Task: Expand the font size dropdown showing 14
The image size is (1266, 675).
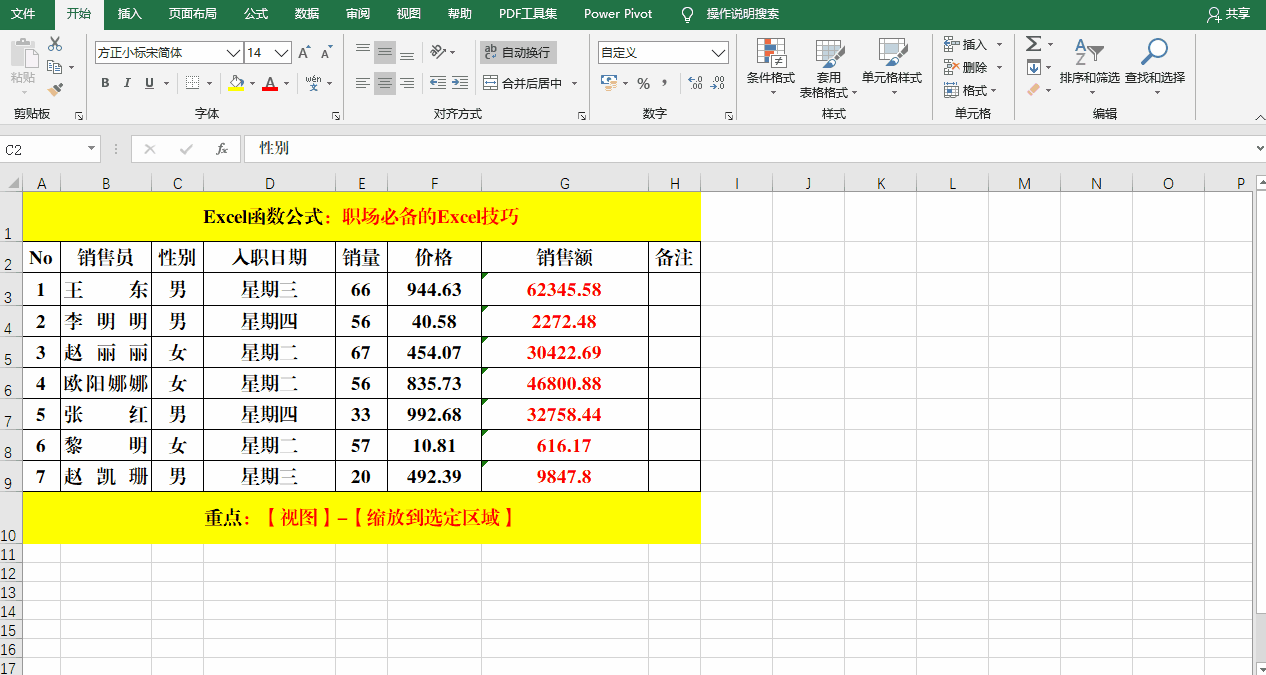Action: pos(282,52)
